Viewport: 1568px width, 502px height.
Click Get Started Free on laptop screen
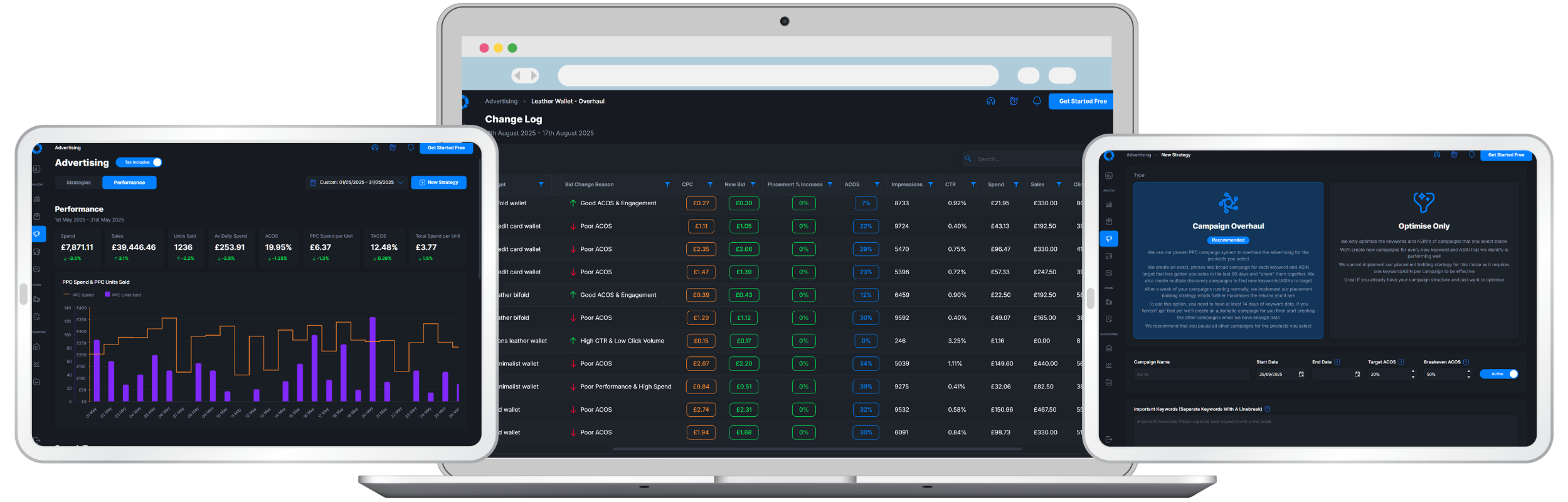coord(1082,101)
